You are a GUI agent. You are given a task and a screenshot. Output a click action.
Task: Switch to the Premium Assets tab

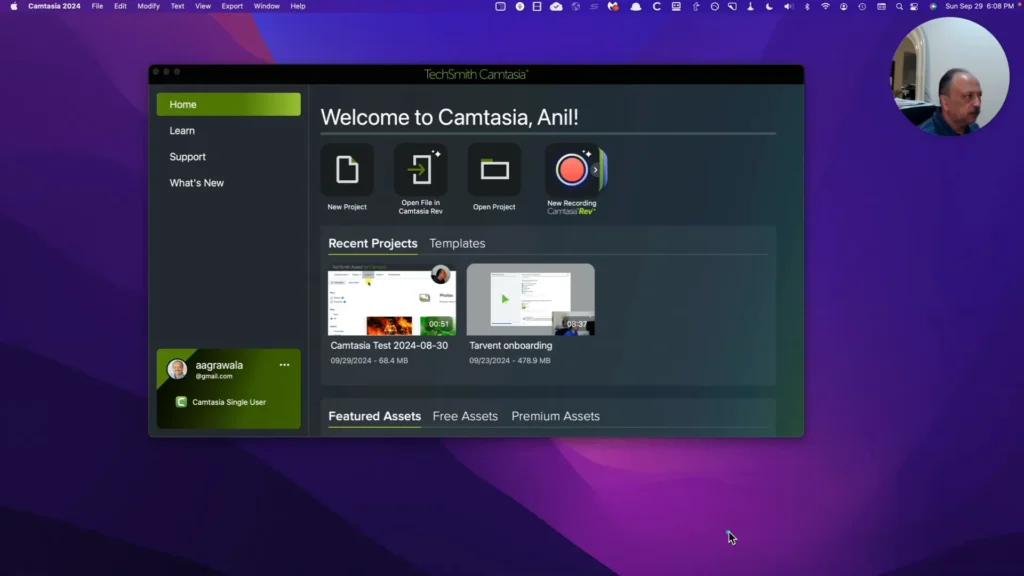point(555,416)
